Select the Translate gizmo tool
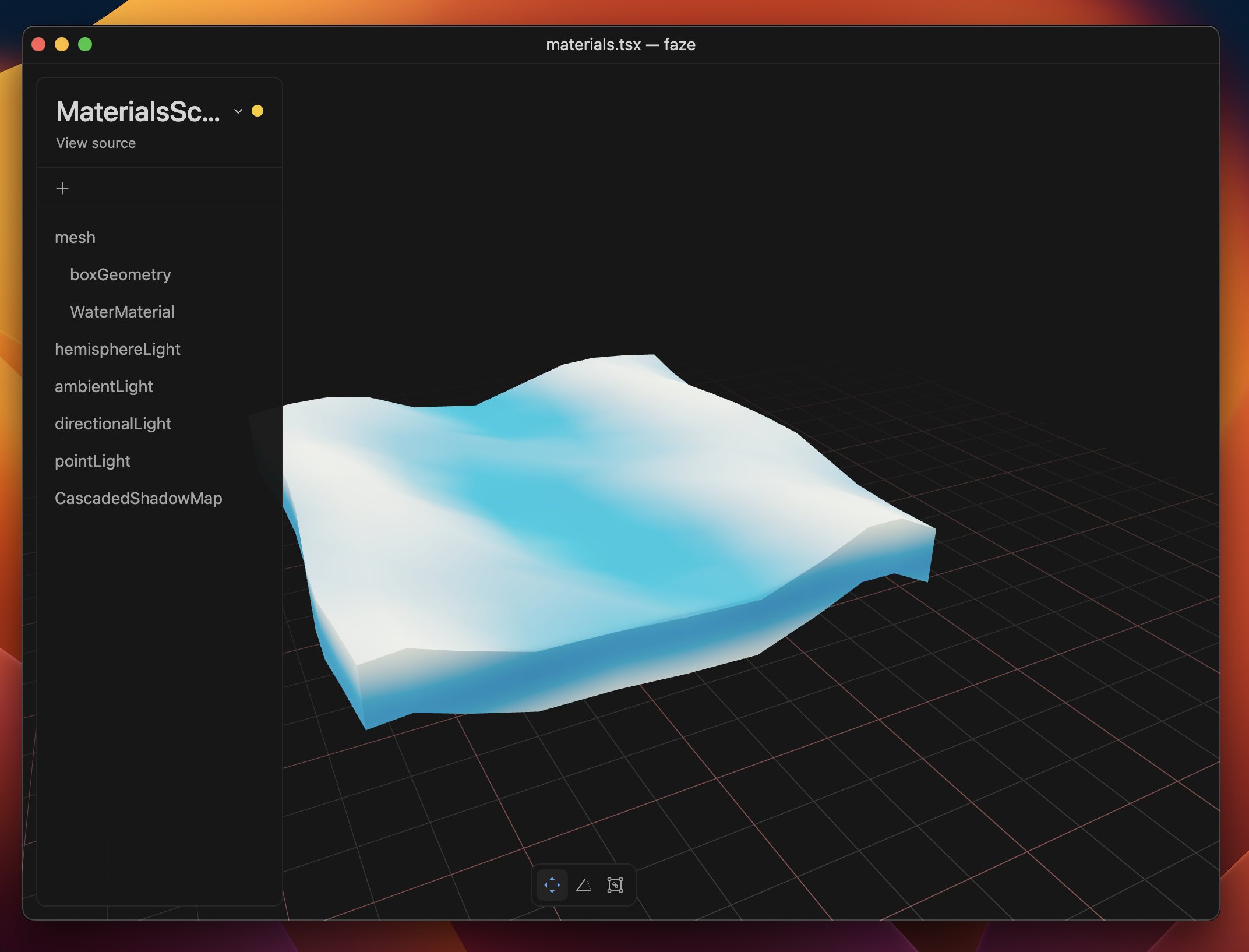1249x952 pixels. [551, 885]
